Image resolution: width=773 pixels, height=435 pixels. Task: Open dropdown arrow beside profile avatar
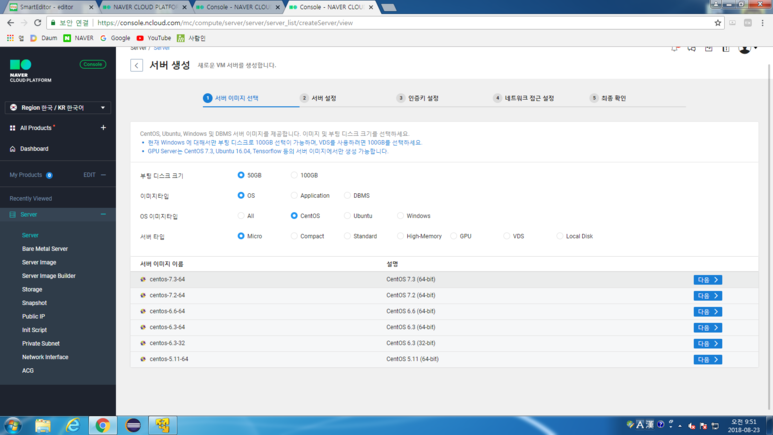755,48
